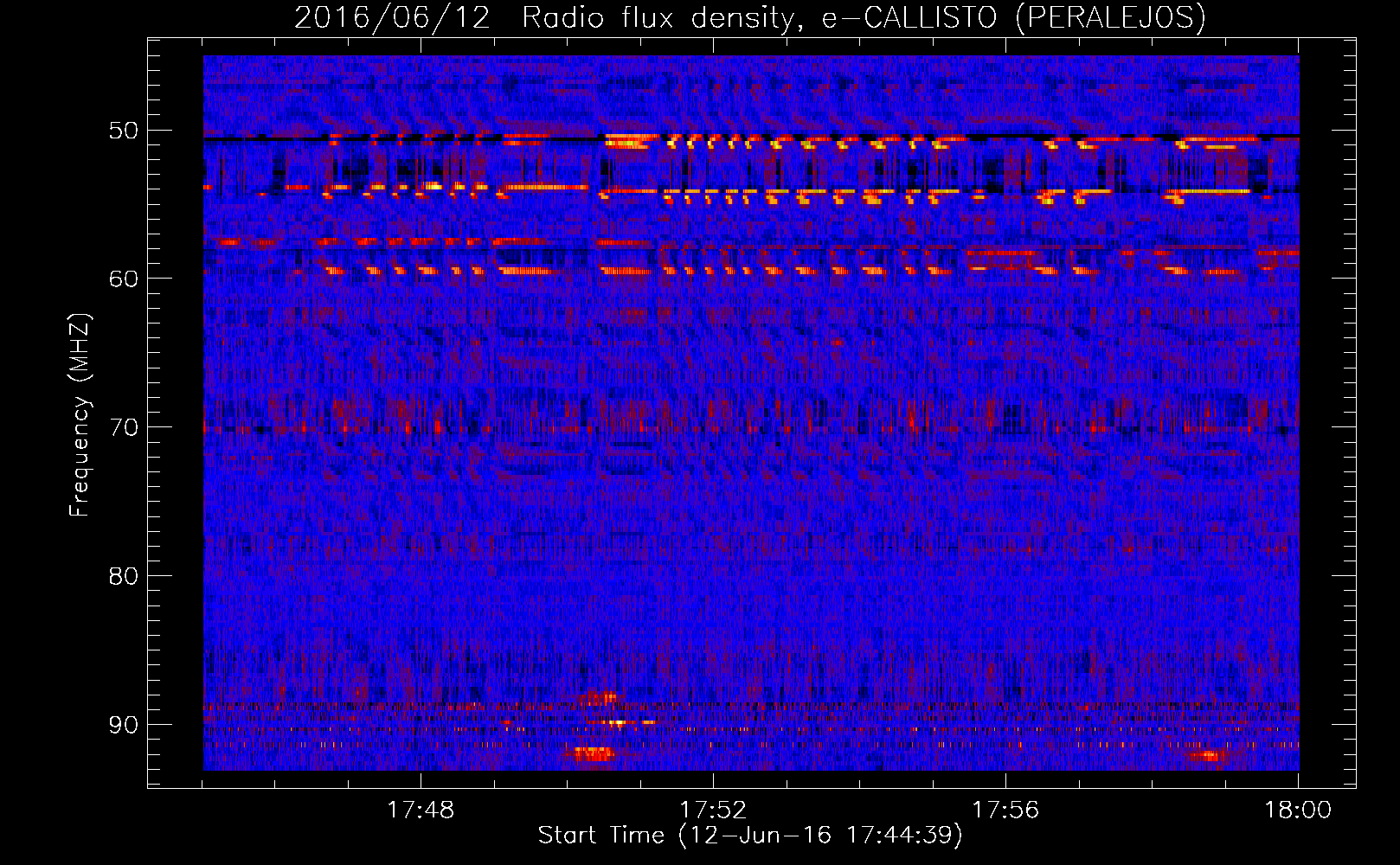This screenshot has height=865, width=1400.
Task: Click the plot title mentioning e-CALLISTO (PERALEJOS)
Action: (x=749, y=17)
